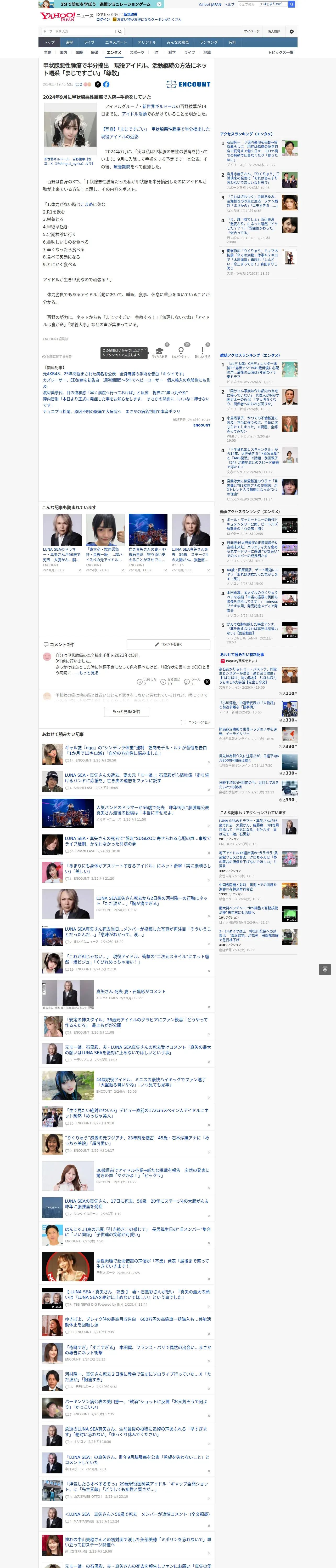336x1568 pixels.
Task: Toggle コメント非表示 checkbox
Action: pyautogui.click(x=183, y=723)
